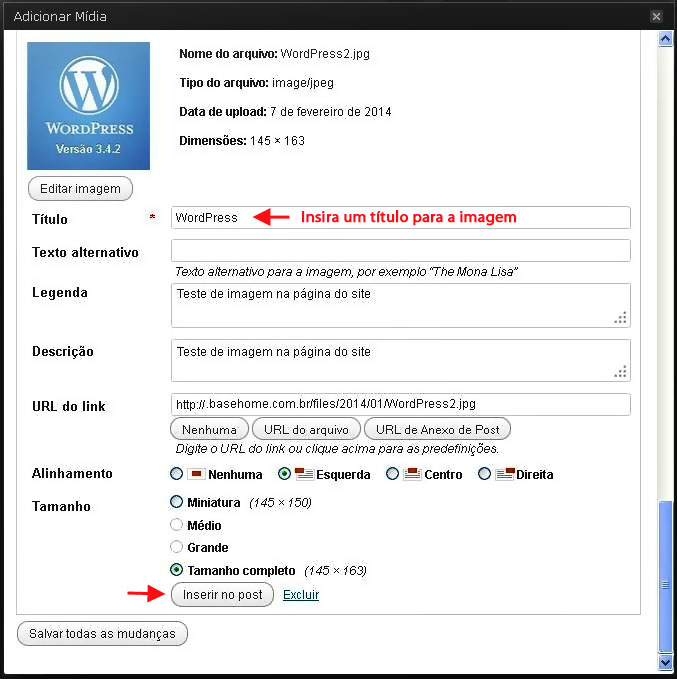Select Esquerda alignment radio button
677x679 pixels.
(284, 474)
